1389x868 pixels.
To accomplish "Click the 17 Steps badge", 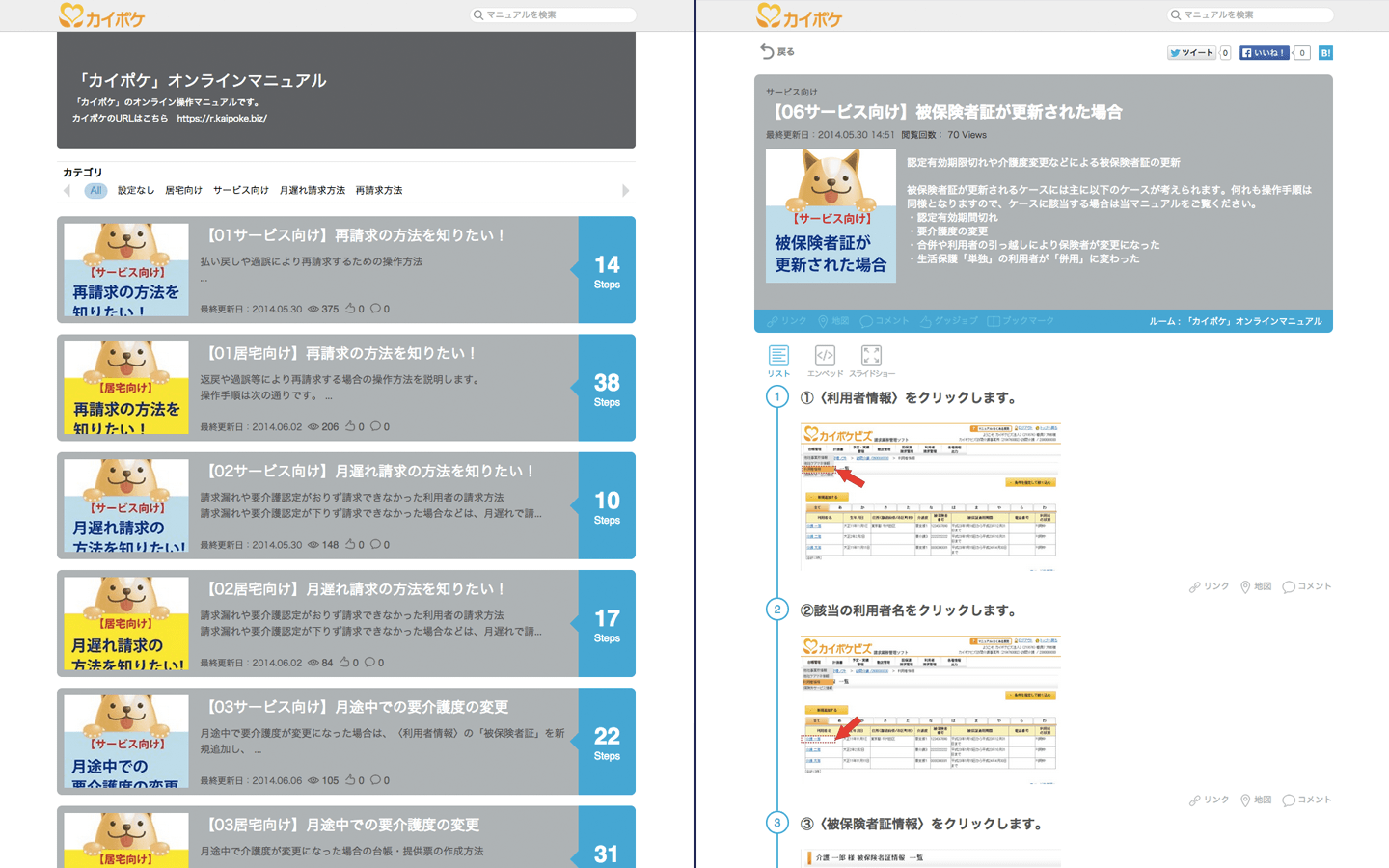I will [x=607, y=623].
